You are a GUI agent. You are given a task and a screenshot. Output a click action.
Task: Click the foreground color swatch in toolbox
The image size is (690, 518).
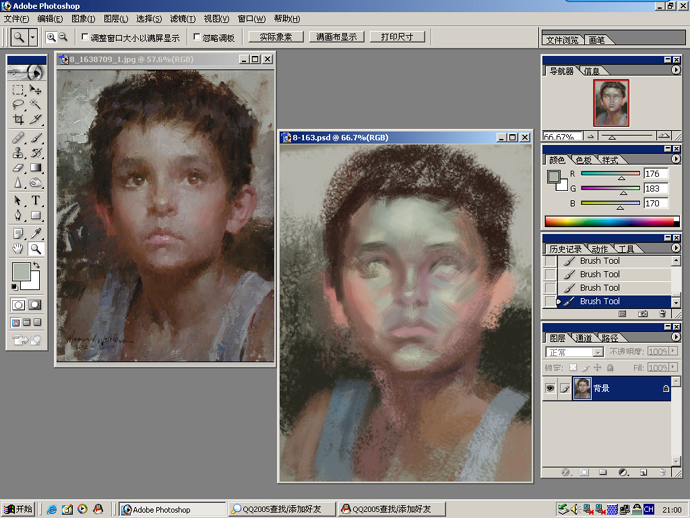21,272
